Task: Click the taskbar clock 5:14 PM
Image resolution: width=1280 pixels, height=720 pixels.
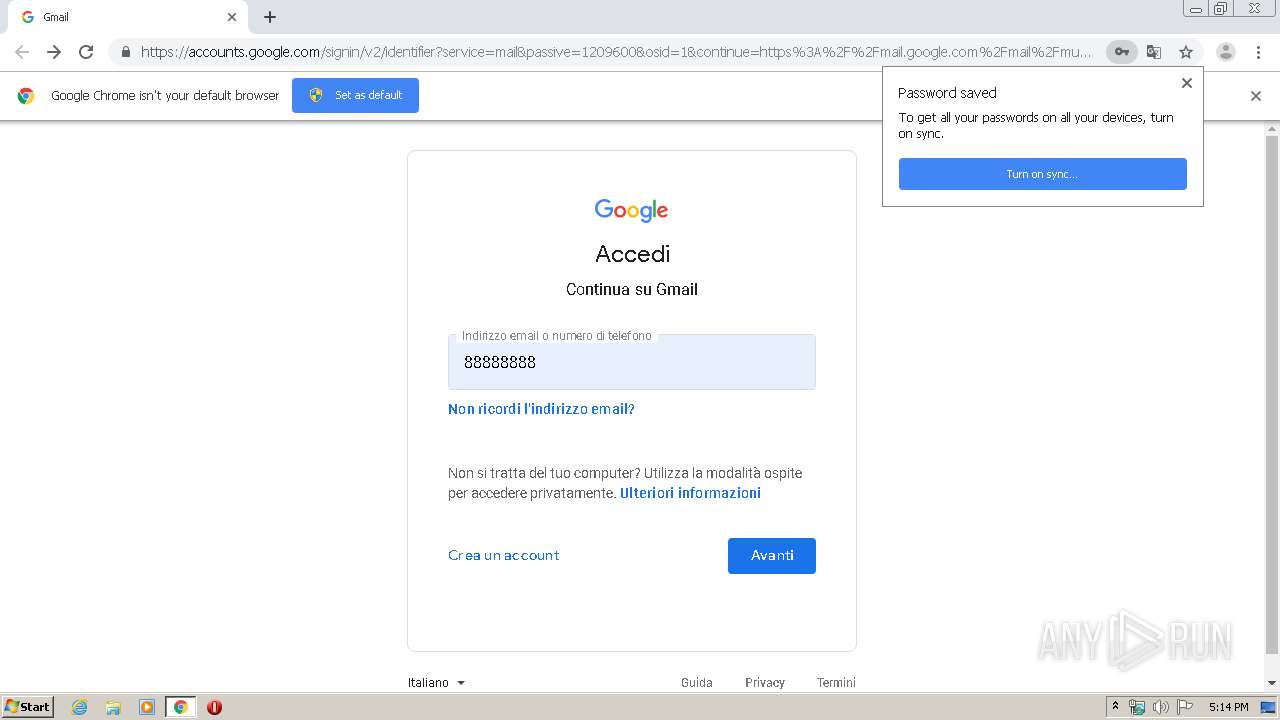Action: (1228, 707)
